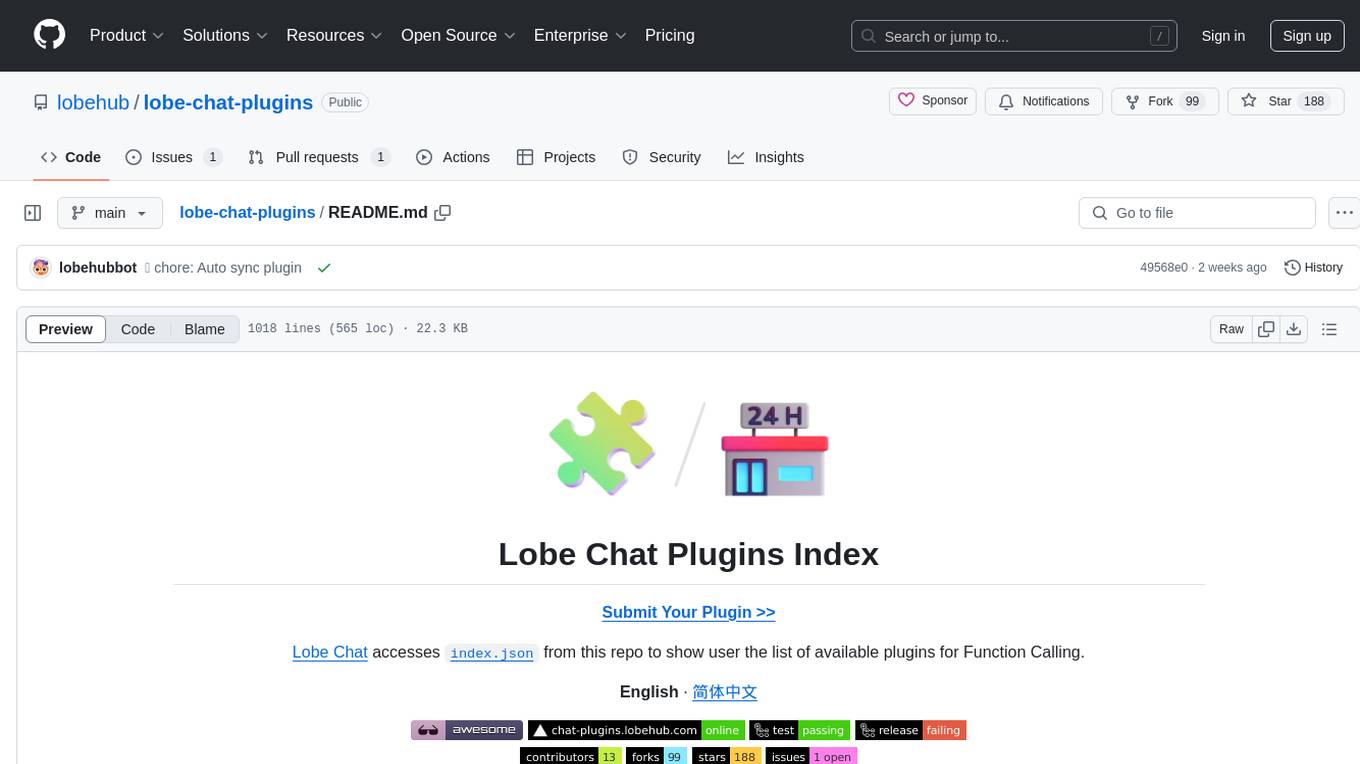The height and width of the screenshot is (764, 1360).
Task: Open lobe-chat-plugins breadcrumb folder
Action: click(x=247, y=212)
